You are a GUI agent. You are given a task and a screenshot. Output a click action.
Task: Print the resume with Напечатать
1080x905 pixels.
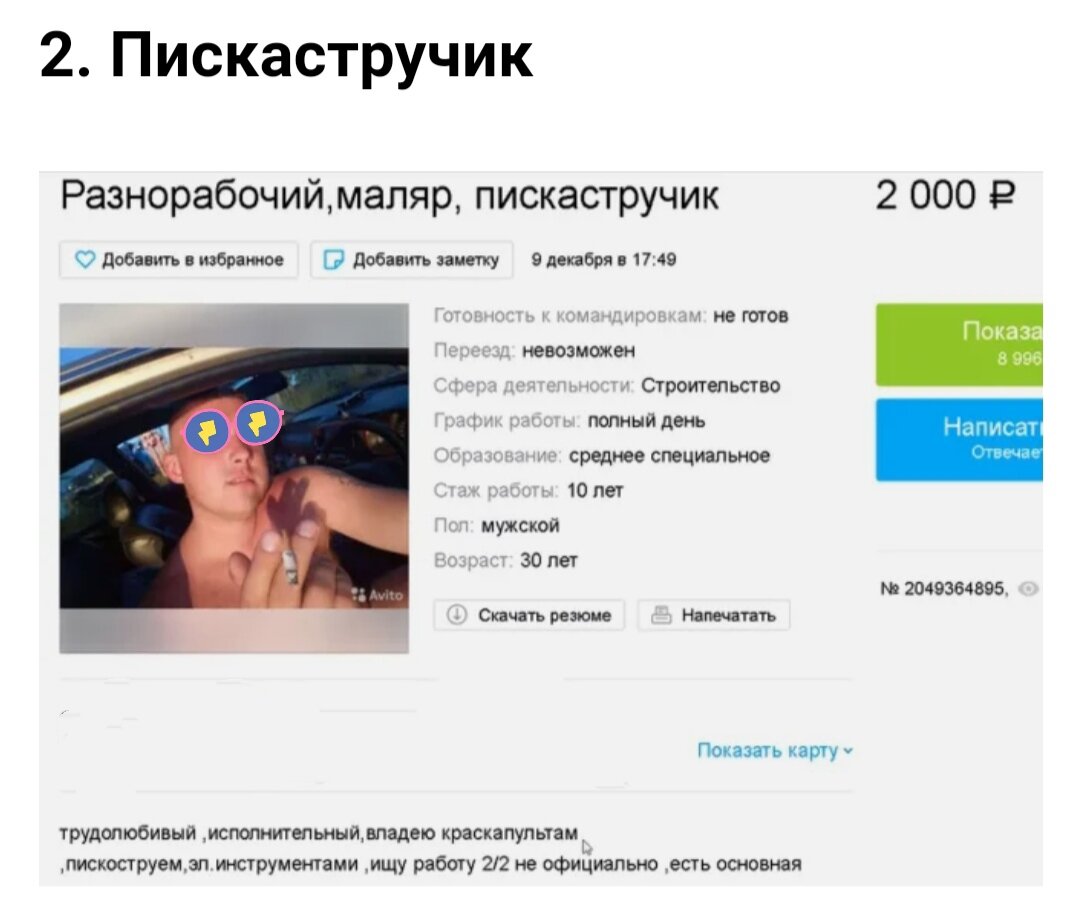[714, 614]
